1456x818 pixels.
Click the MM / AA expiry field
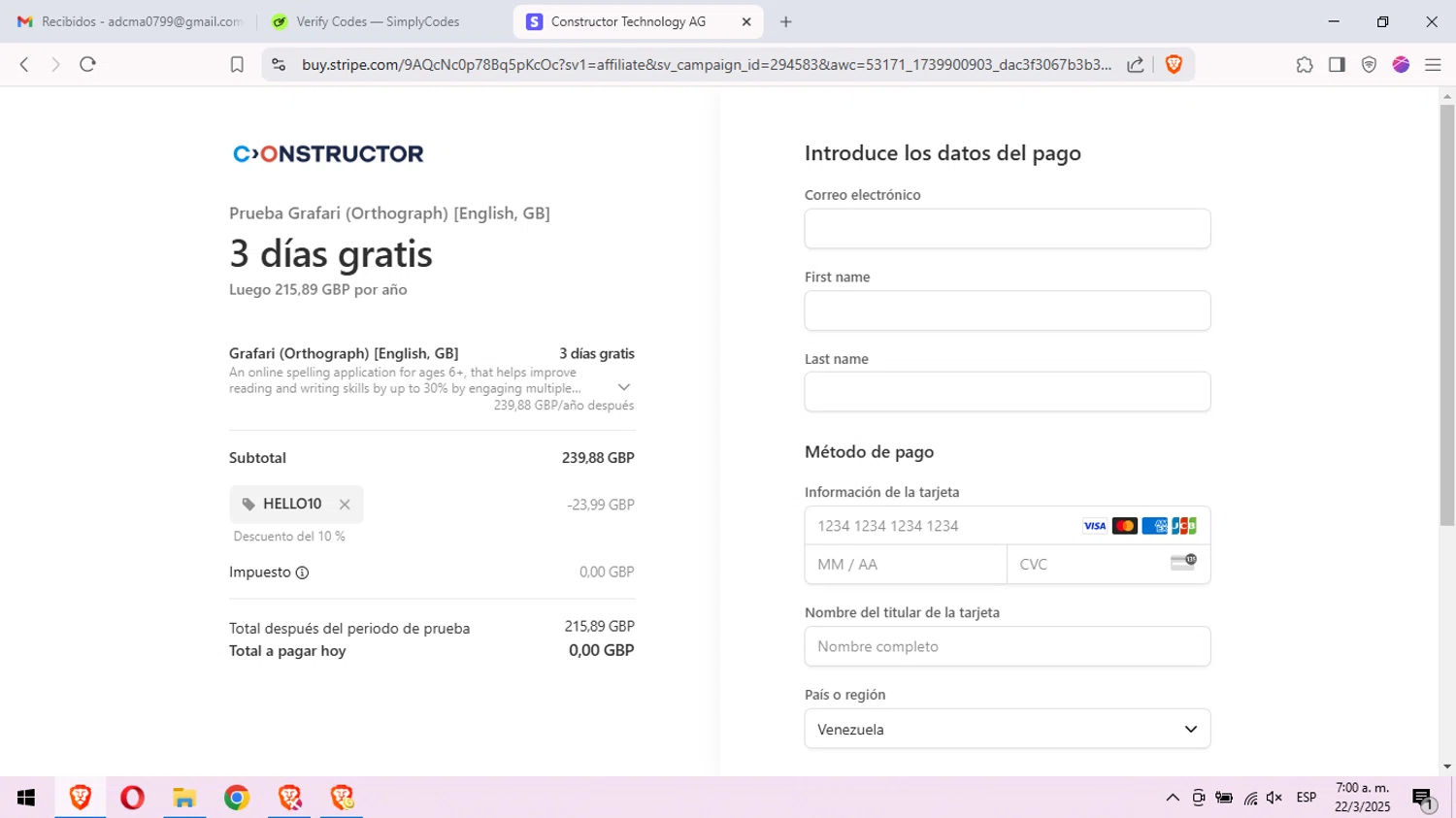(906, 565)
